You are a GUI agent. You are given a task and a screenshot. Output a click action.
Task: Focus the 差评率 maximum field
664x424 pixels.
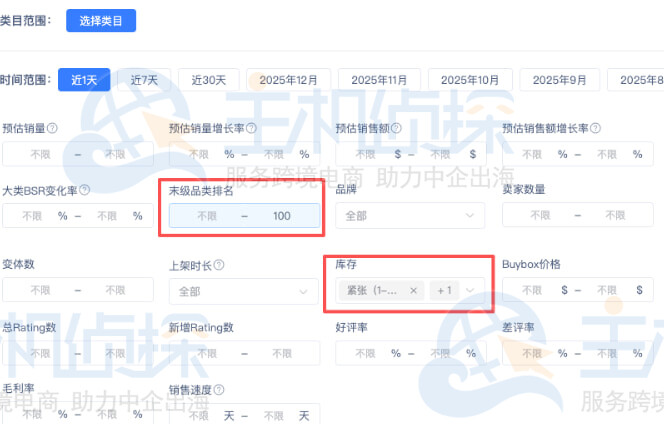point(607,353)
